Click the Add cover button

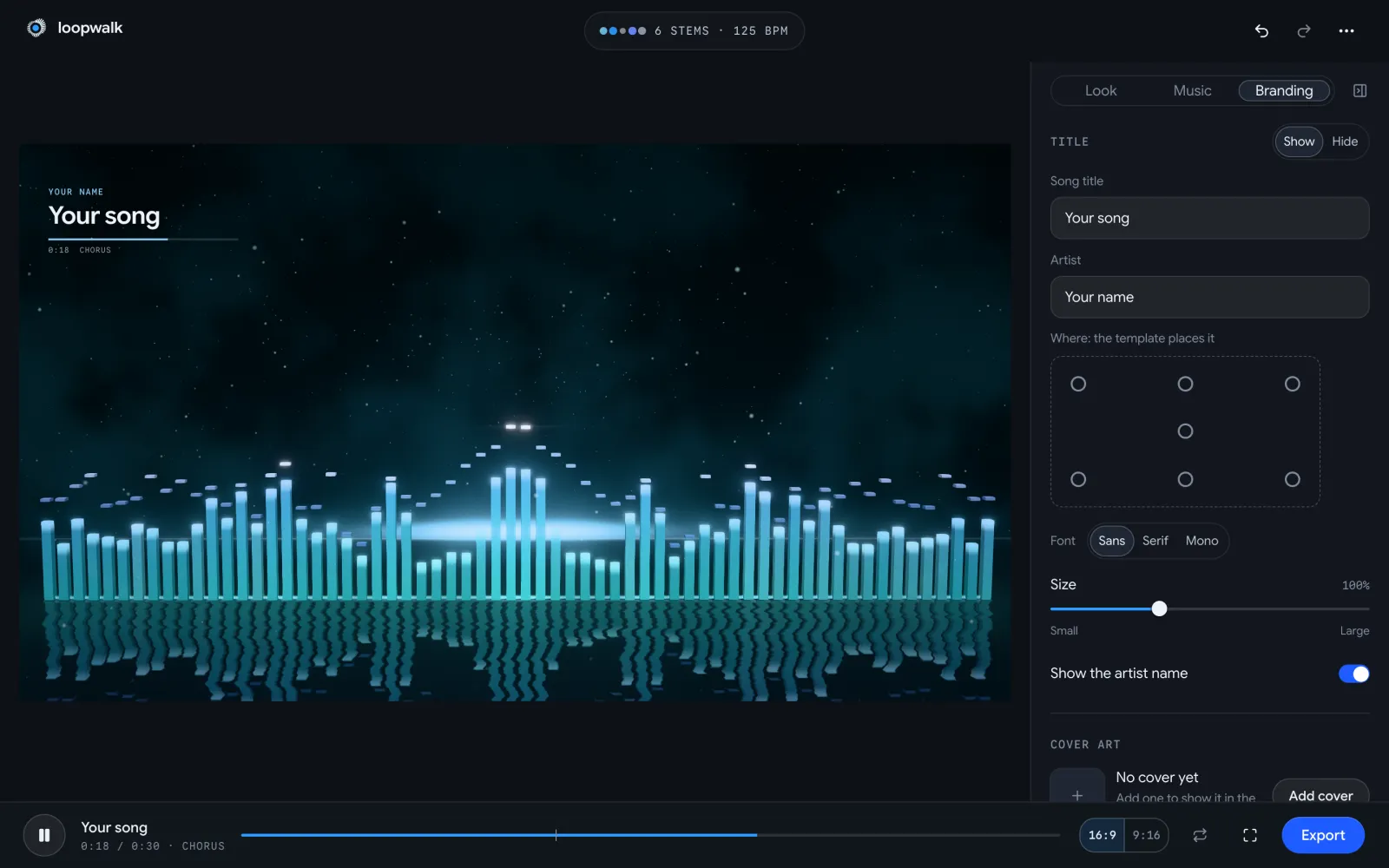click(x=1320, y=792)
